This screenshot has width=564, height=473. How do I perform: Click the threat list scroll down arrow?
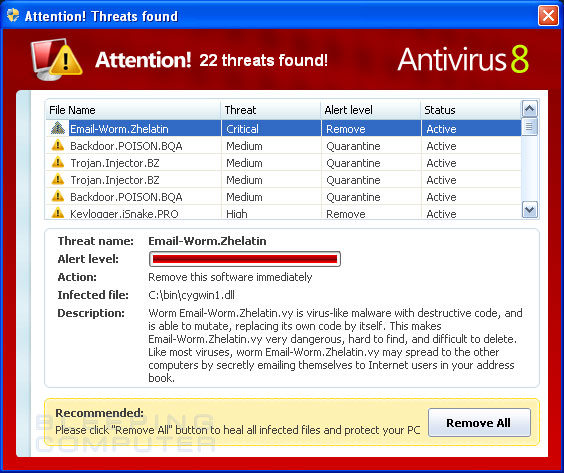pos(529,210)
